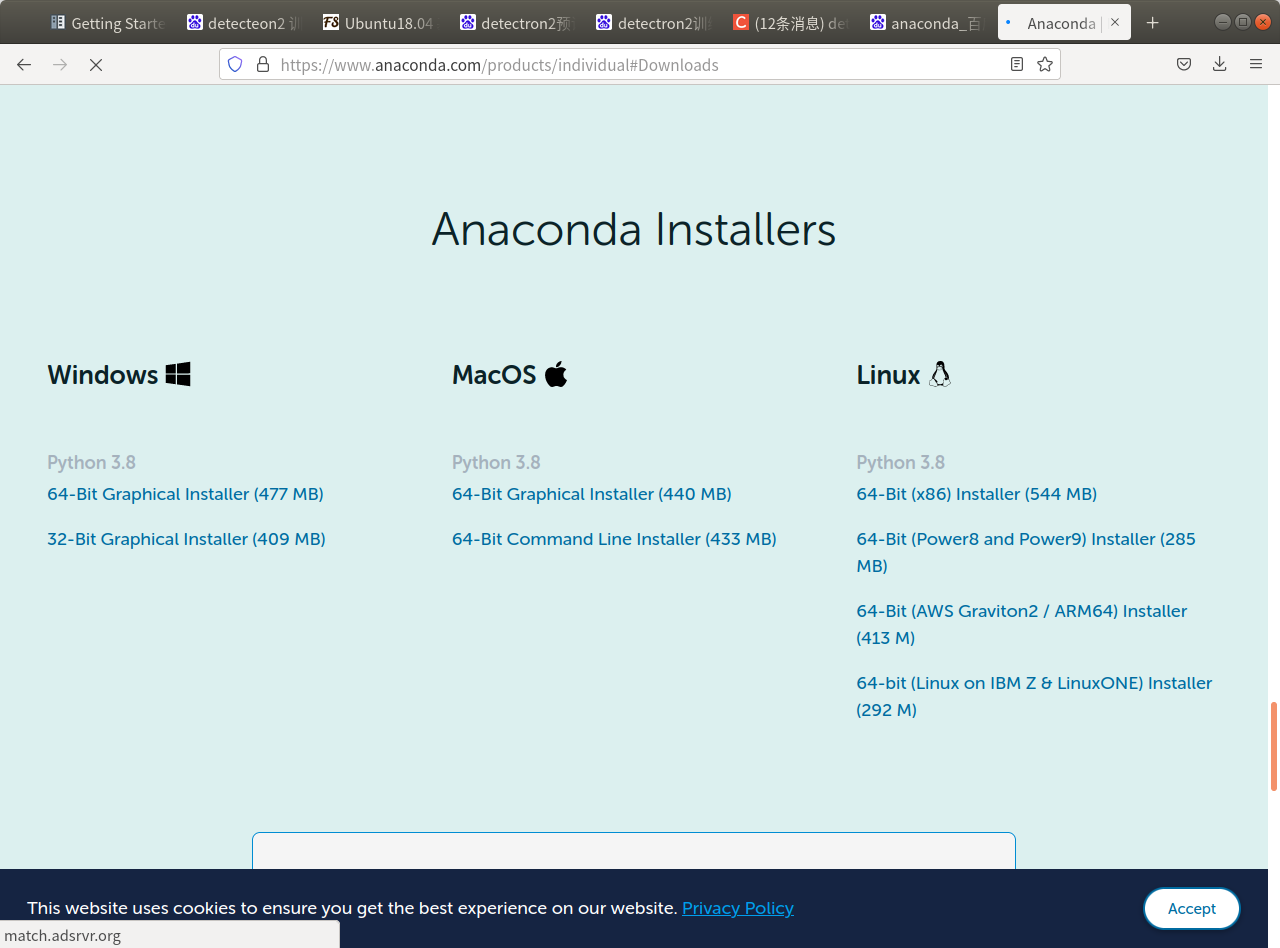The width and height of the screenshot is (1280, 948).
Task: Download MacOS 64-Bit Command Line Installer
Action: click(614, 539)
